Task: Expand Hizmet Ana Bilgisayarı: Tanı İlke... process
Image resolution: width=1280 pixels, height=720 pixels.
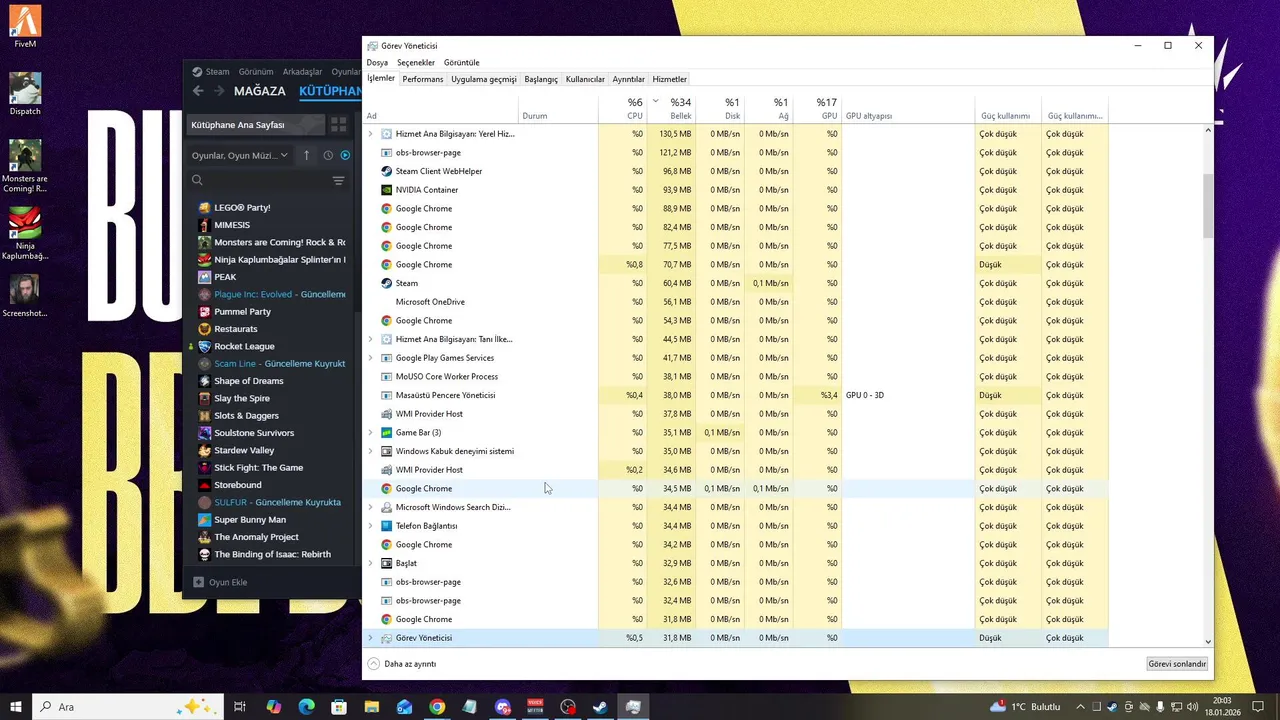Action: [370, 339]
